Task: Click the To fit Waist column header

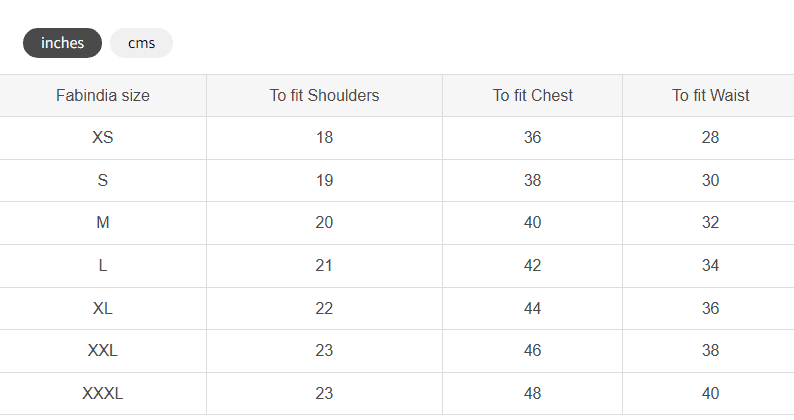Action: pyautogui.click(x=710, y=95)
